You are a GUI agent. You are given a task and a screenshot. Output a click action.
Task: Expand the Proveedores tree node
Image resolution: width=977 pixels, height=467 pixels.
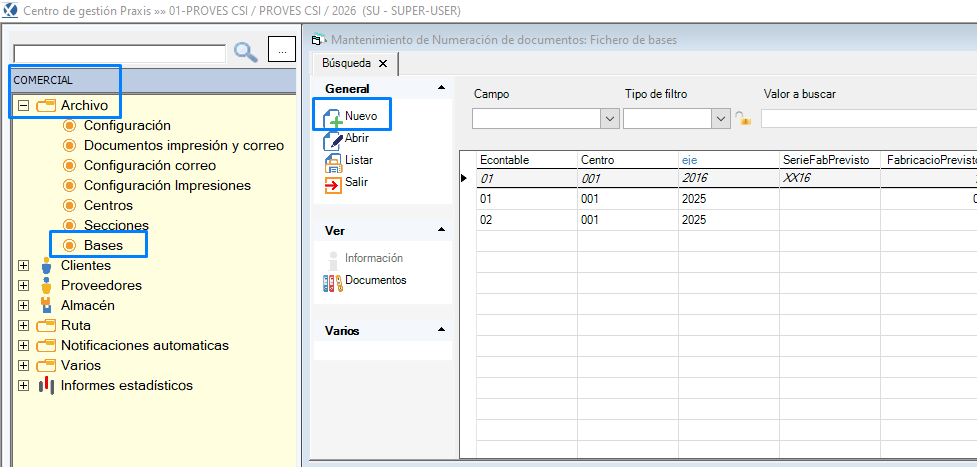coord(24,285)
